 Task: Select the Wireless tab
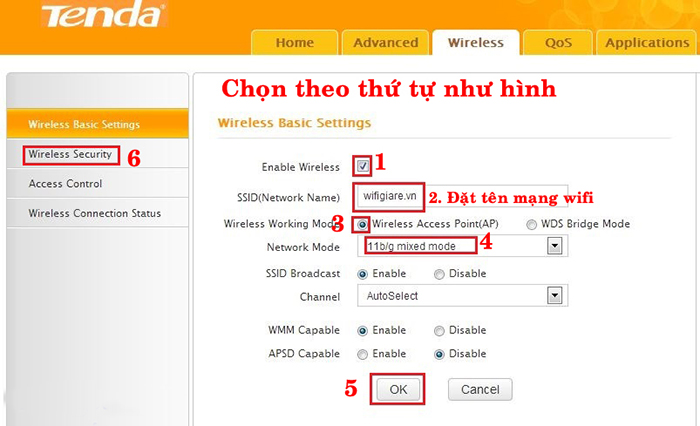[476, 42]
